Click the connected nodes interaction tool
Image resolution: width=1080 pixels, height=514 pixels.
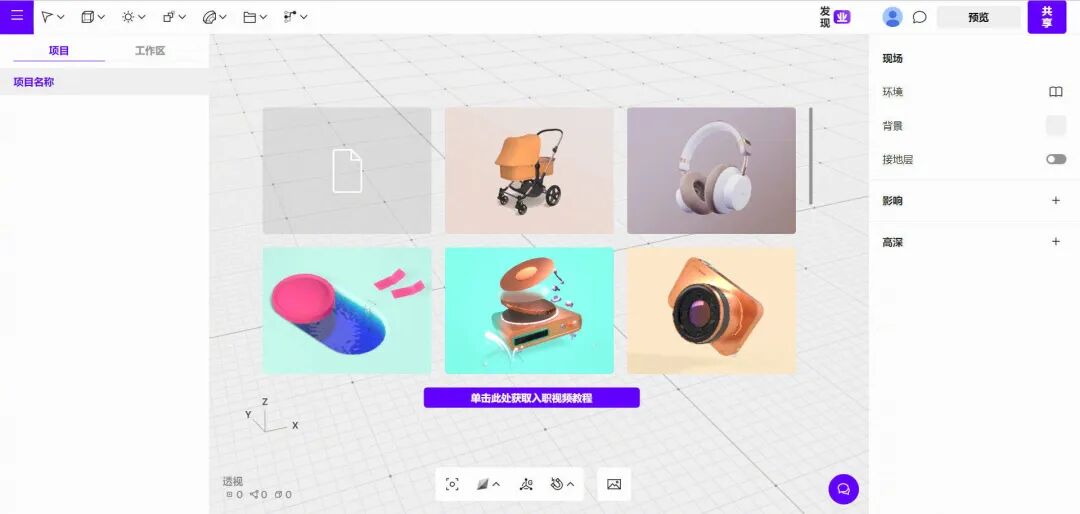pyautogui.click(x=290, y=17)
